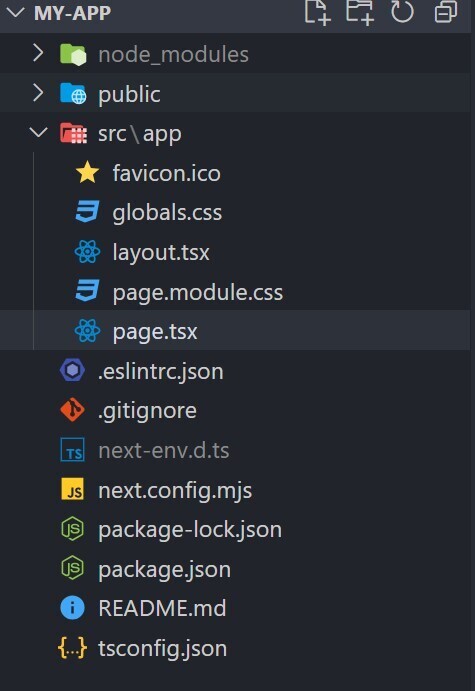Image resolution: width=475 pixels, height=691 pixels.
Task: Click the info icon beside README.md
Action: 72,608
